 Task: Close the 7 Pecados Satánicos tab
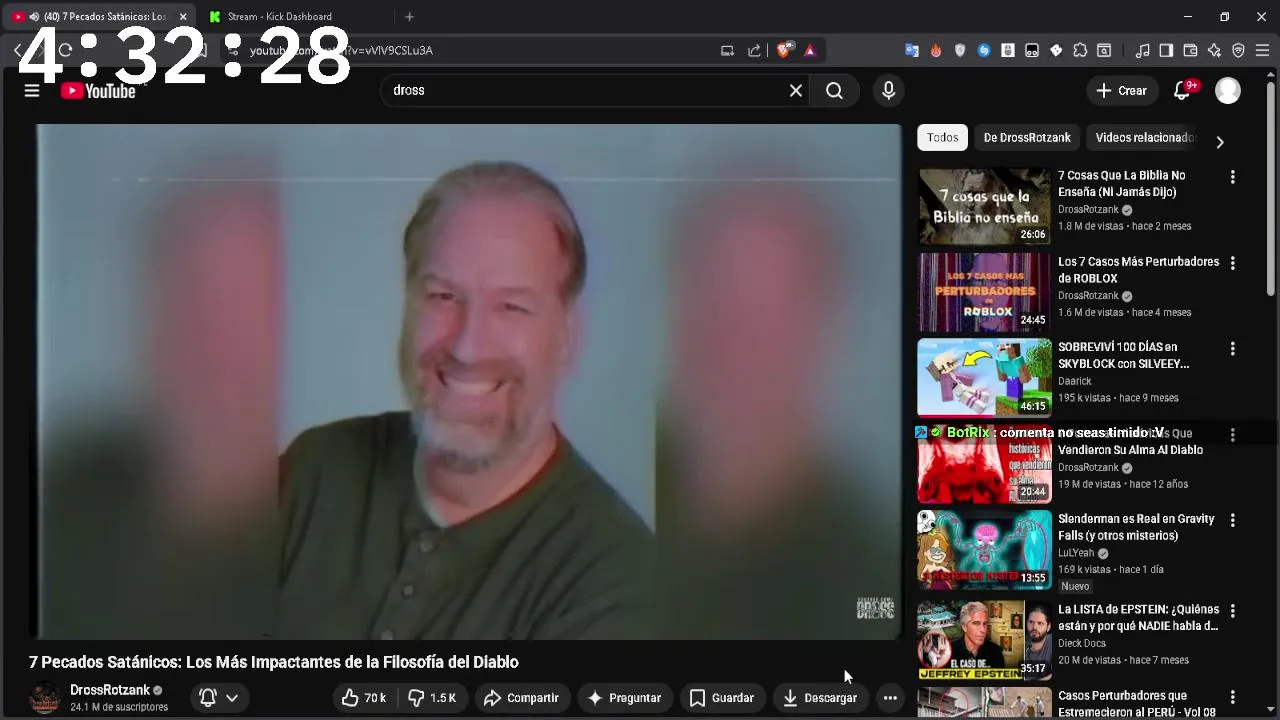click(183, 17)
